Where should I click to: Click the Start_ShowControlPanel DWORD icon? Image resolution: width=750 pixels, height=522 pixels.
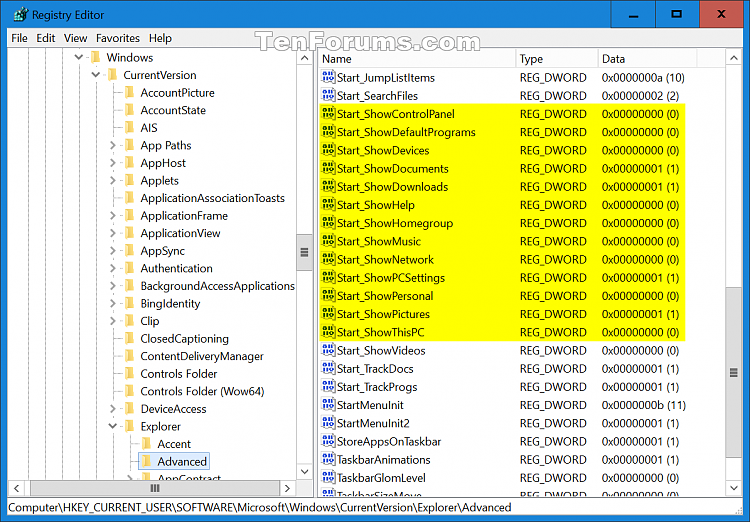coord(328,113)
